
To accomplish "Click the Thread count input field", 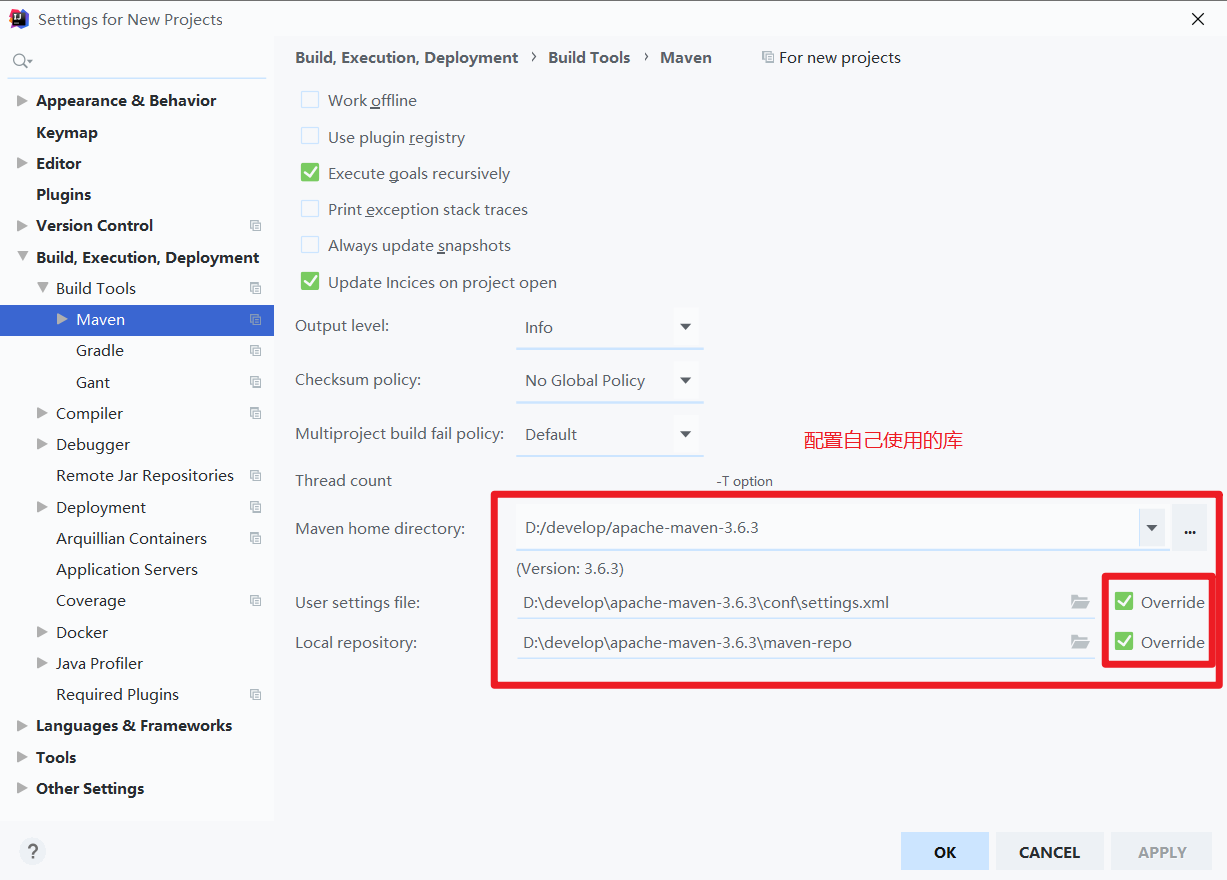I will [x=609, y=481].
